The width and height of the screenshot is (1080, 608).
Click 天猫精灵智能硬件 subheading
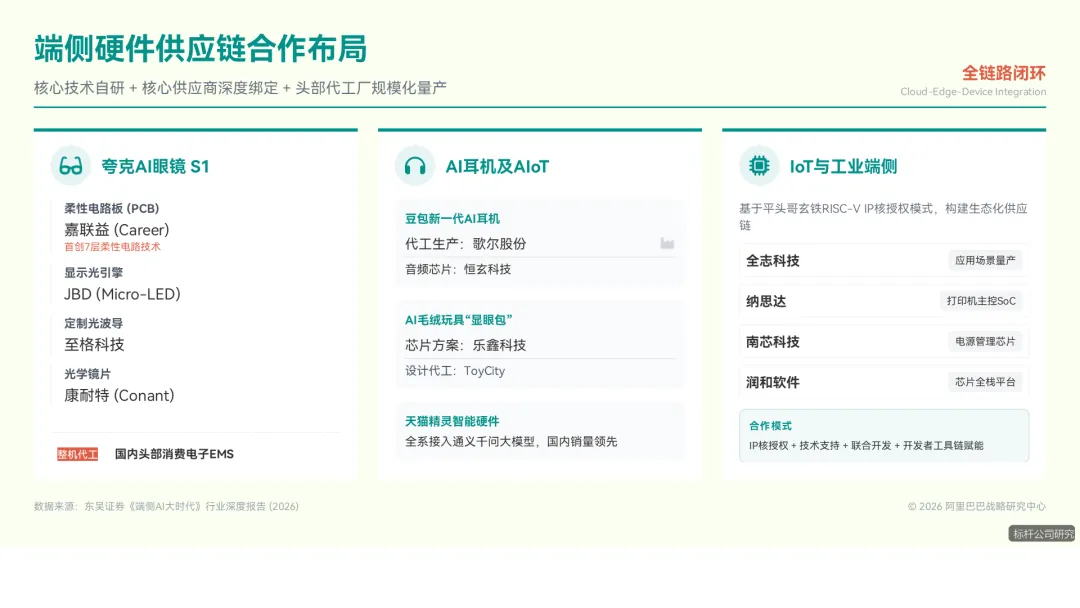[x=452, y=421]
